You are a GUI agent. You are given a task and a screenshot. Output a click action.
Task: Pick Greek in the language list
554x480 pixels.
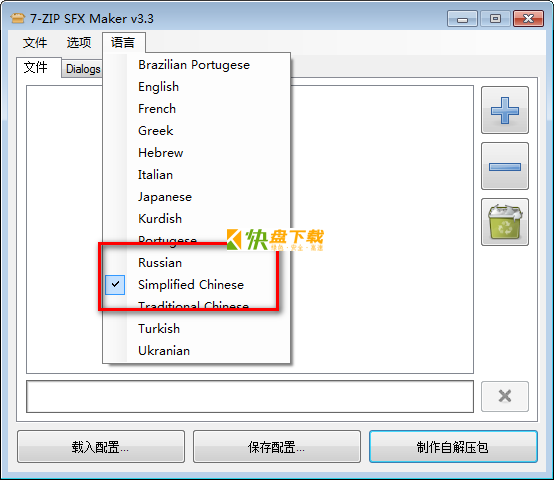[196, 131]
